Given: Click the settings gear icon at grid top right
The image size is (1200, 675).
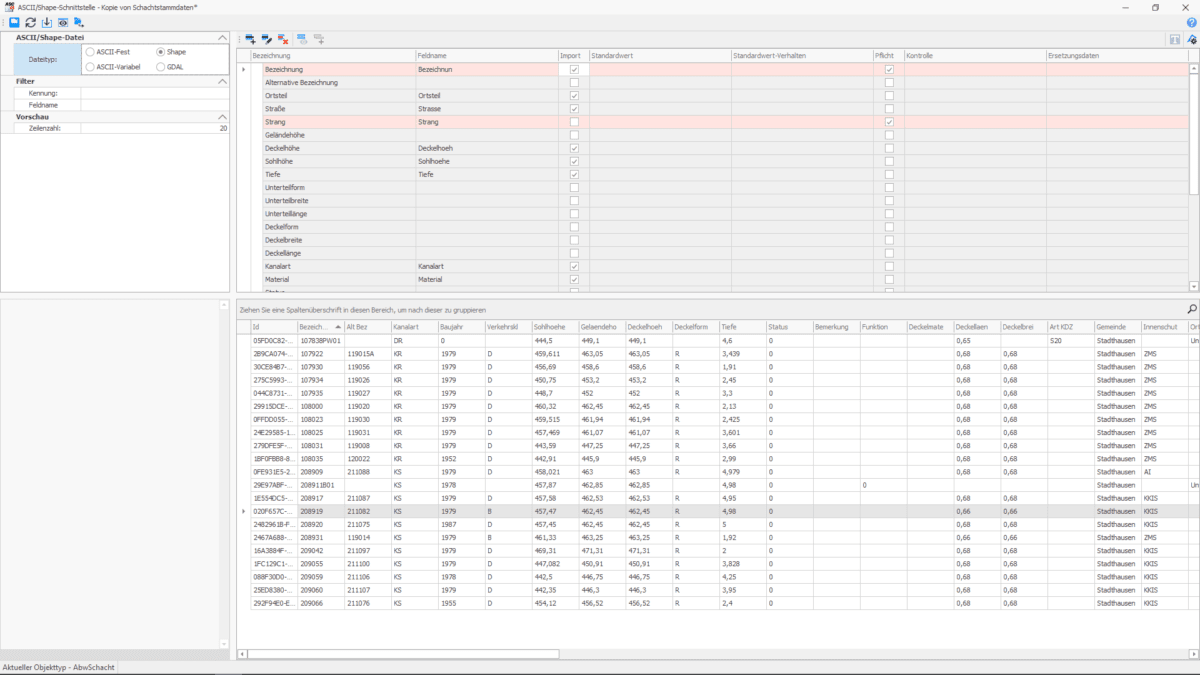Looking at the screenshot, I should (x=1192, y=39).
